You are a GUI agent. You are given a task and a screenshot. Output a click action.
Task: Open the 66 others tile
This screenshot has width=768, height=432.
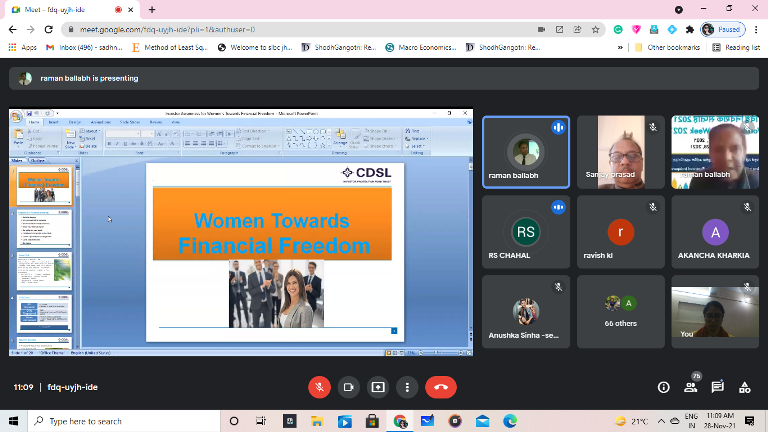(621, 312)
